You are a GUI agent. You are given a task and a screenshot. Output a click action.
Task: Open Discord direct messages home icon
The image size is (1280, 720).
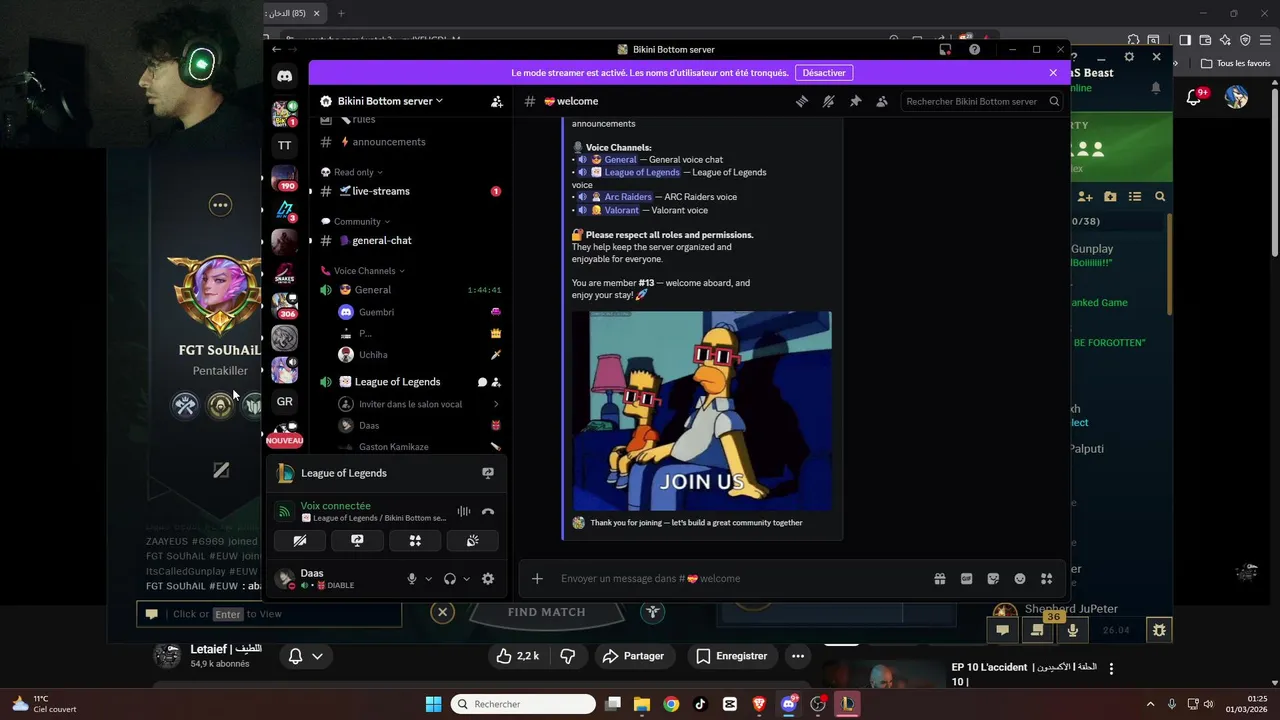[x=285, y=76]
